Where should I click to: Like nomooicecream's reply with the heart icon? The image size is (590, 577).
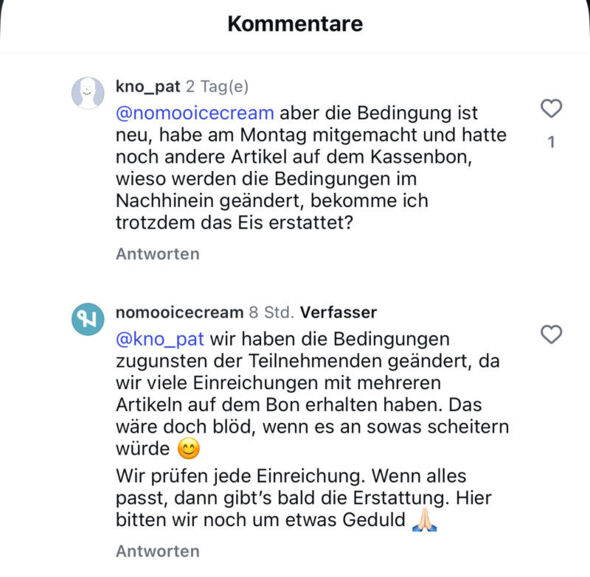pyautogui.click(x=551, y=334)
